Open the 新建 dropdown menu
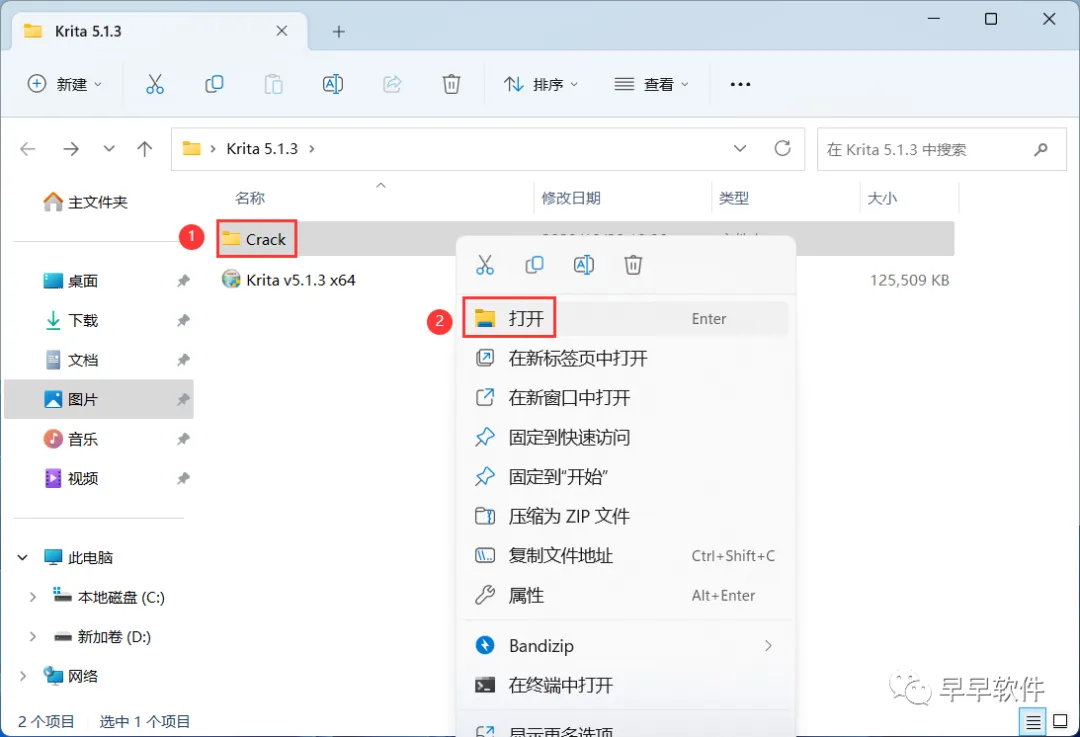This screenshot has height=737, width=1080. click(x=65, y=84)
